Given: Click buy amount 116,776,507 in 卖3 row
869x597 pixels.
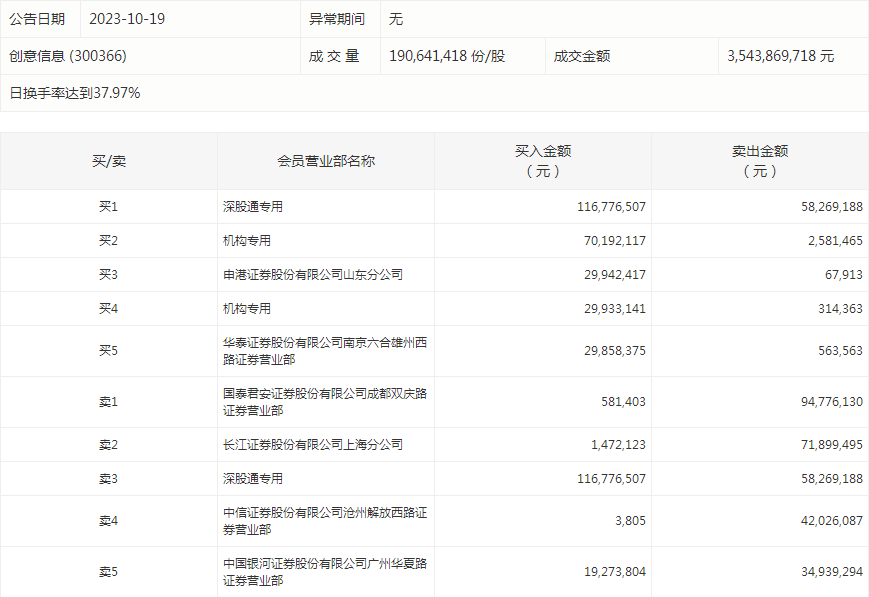Looking at the screenshot, I should [611, 479].
